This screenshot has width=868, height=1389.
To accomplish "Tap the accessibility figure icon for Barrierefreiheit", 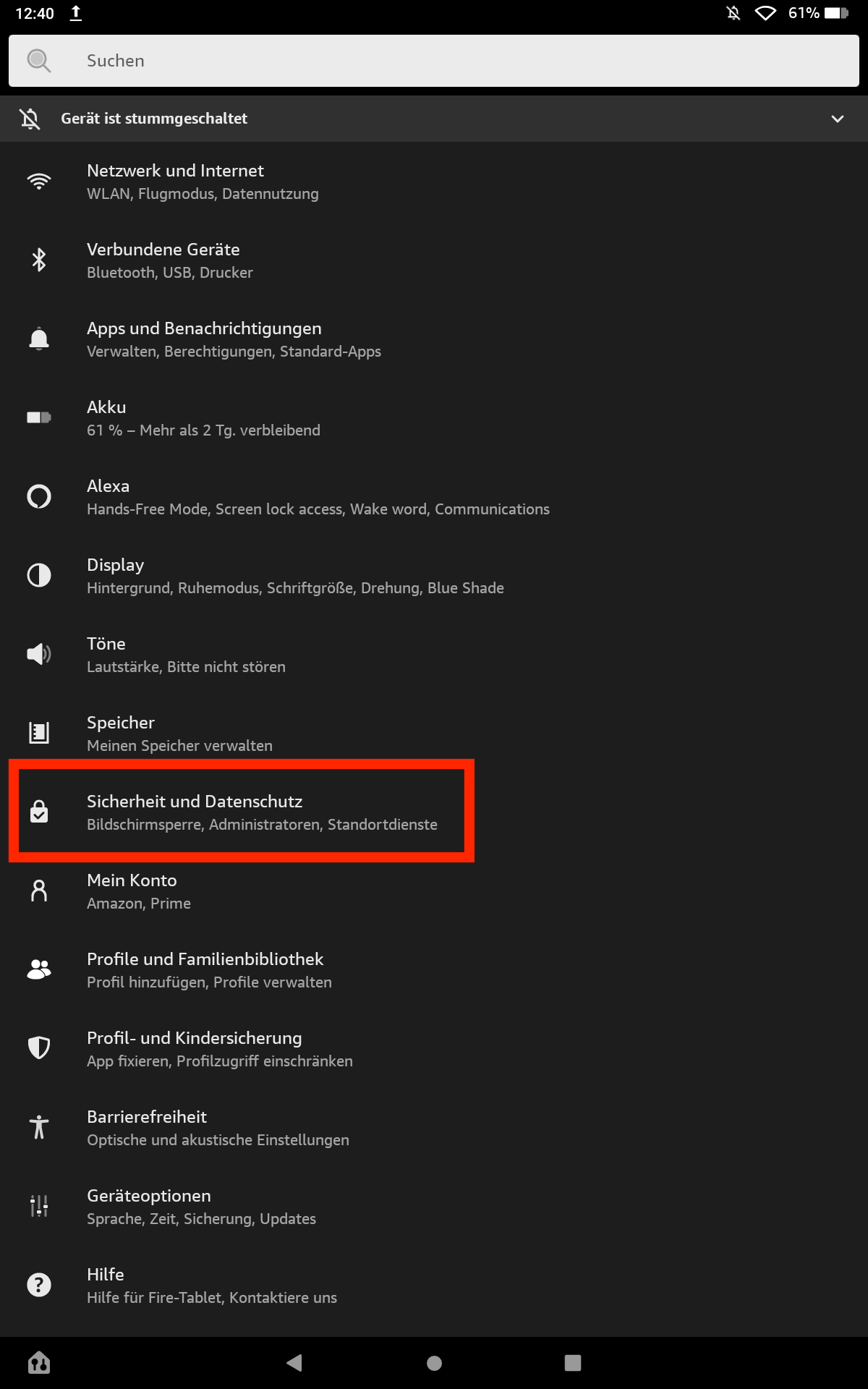I will (39, 1127).
